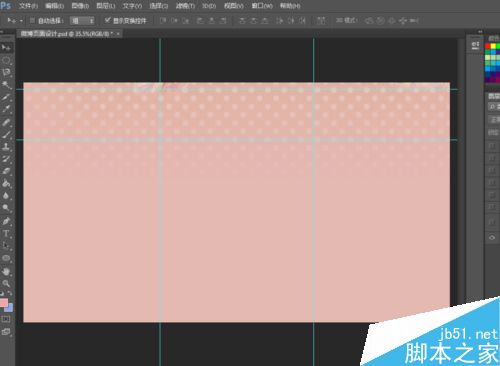Image resolution: width=500 pixels, height=366 pixels.
Task: Select the Move tool in the toolbox
Action: pos(6,48)
